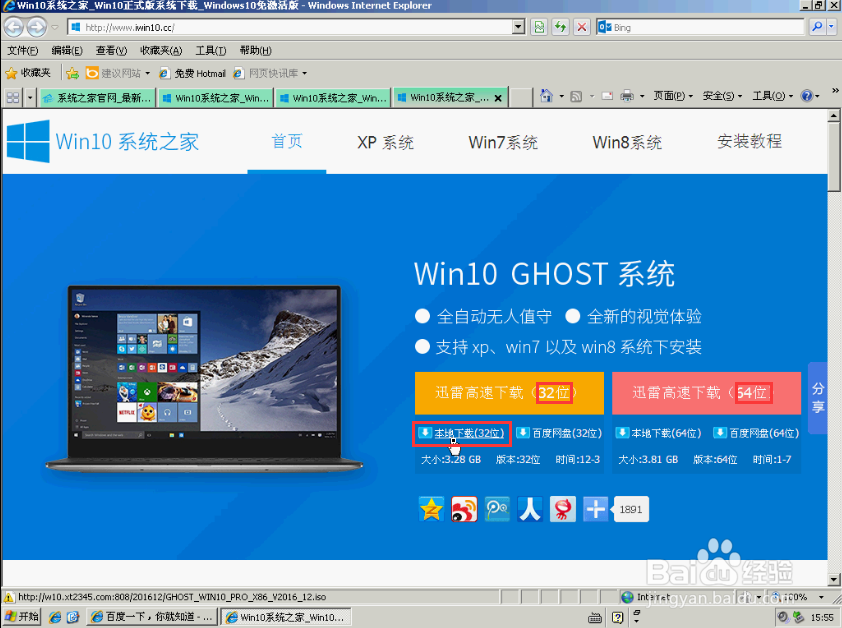Close the active Win10系统之家 tab
Viewport: 842px width, 628px height.
[498, 98]
